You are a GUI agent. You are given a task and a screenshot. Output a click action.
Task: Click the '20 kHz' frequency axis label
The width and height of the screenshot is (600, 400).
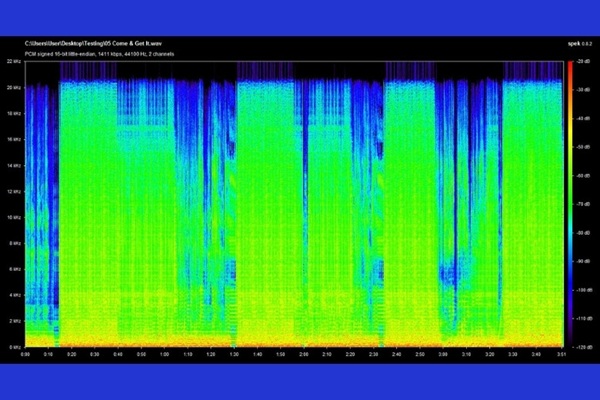14,88
